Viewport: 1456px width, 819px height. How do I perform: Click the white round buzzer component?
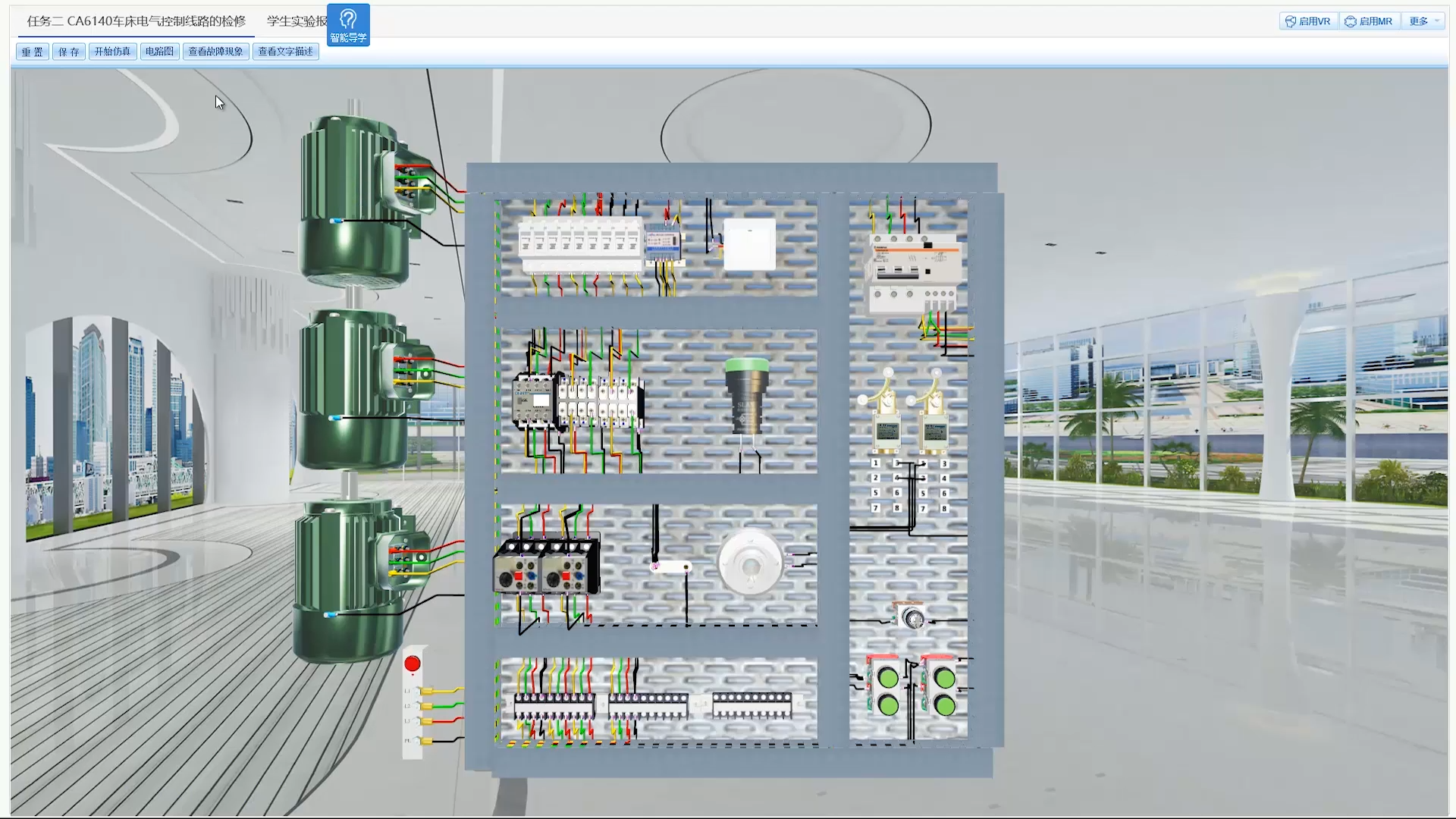(749, 563)
